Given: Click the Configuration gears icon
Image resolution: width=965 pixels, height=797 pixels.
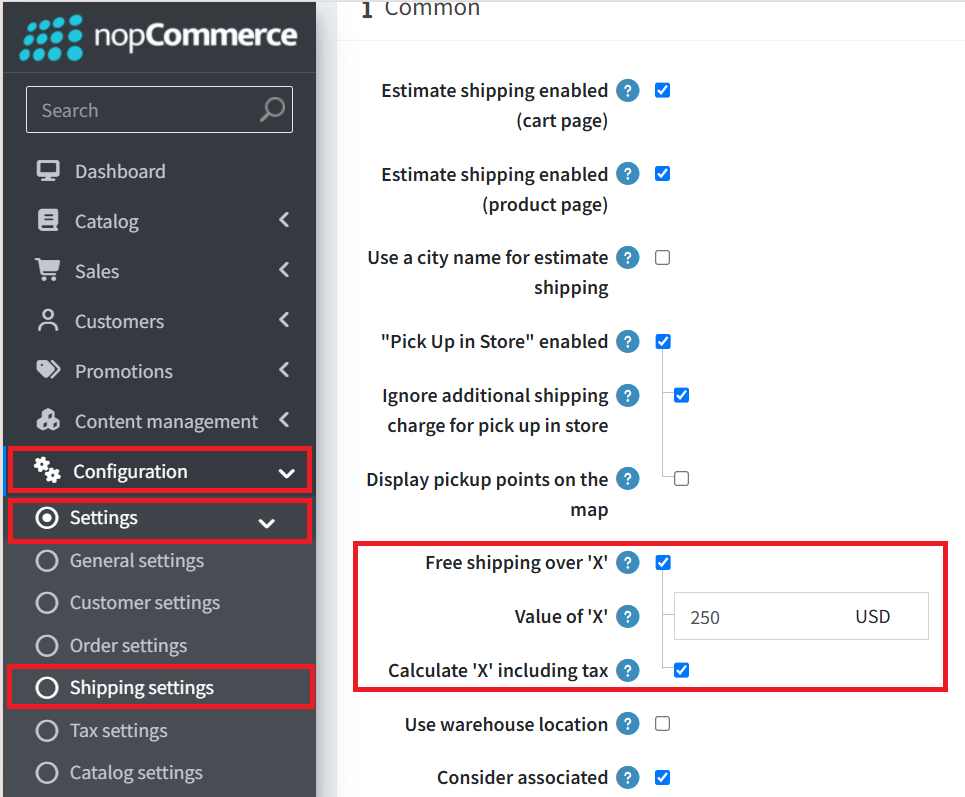Looking at the screenshot, I should 47,470.
